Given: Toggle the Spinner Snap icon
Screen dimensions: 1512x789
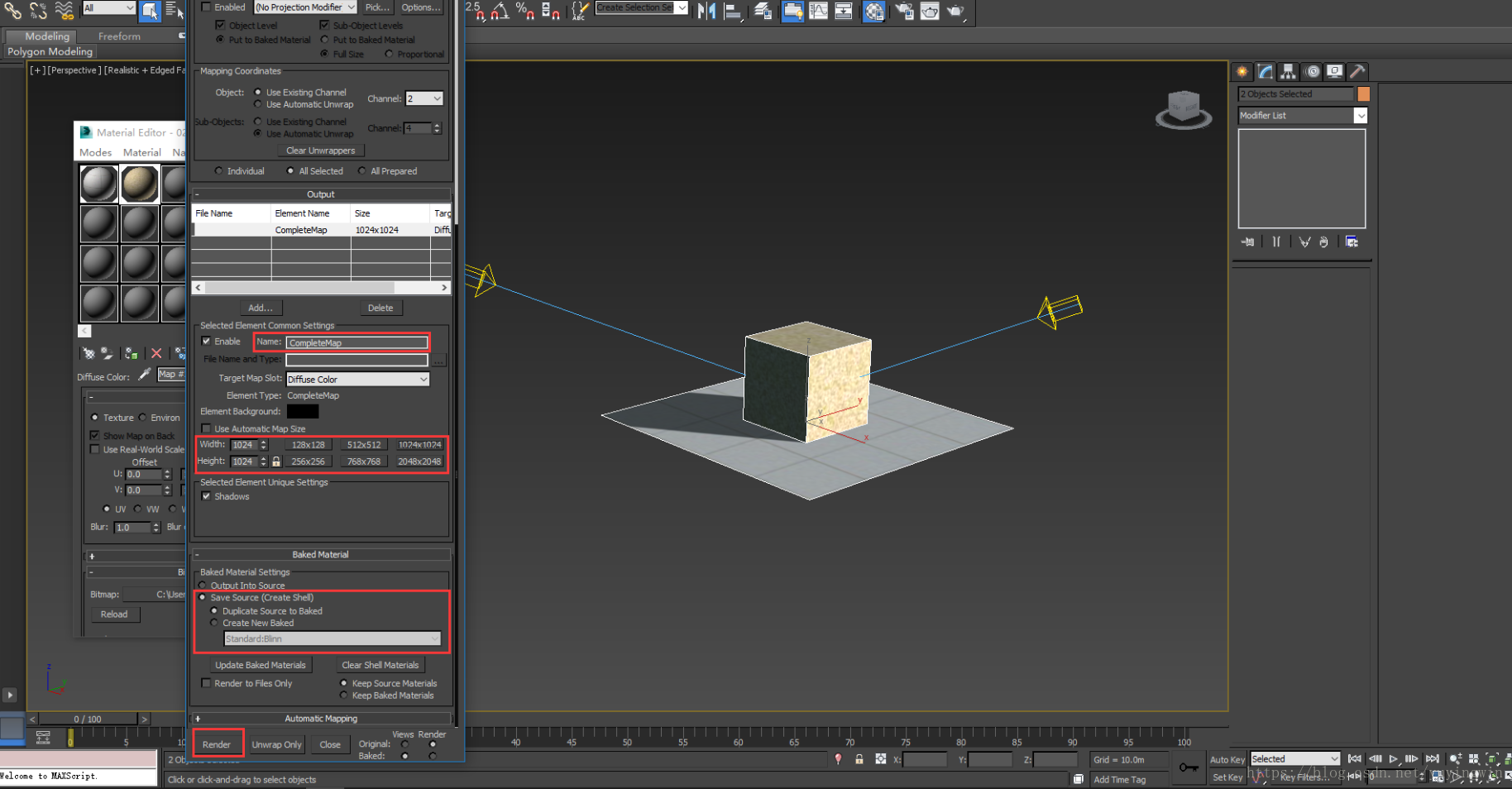Looking at the screenshot, I should point(550,11).
